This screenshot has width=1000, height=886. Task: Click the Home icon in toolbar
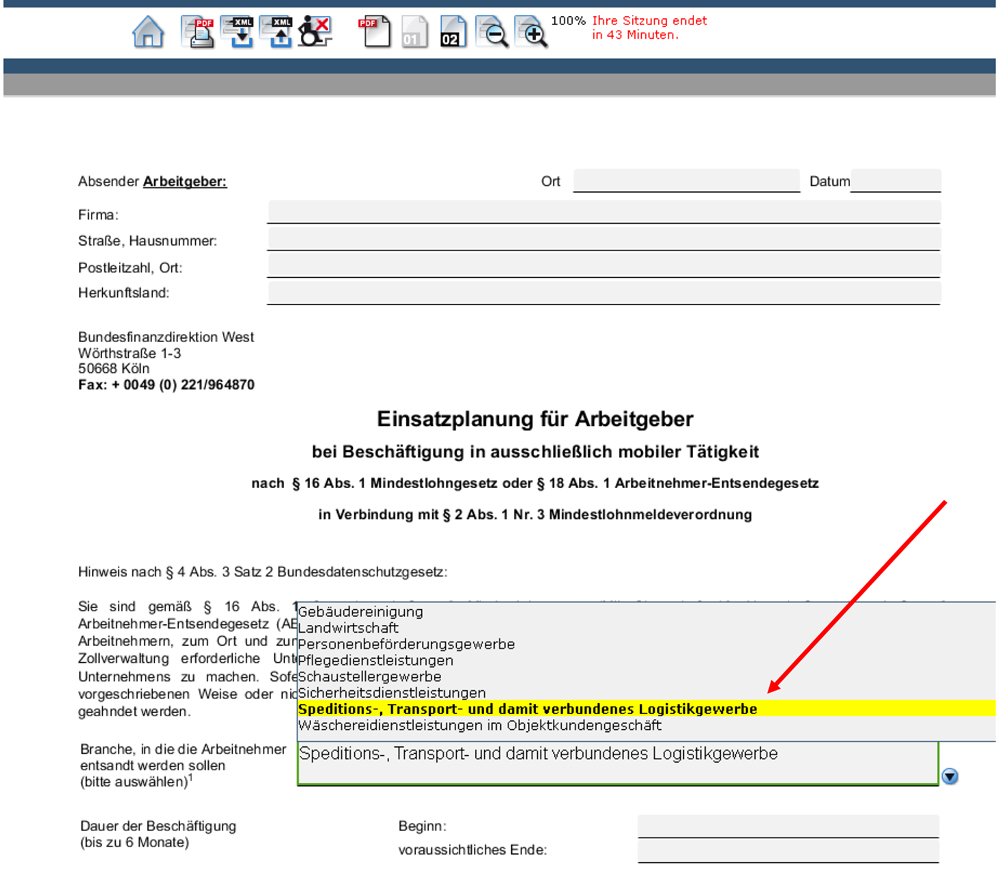(148, 33)
